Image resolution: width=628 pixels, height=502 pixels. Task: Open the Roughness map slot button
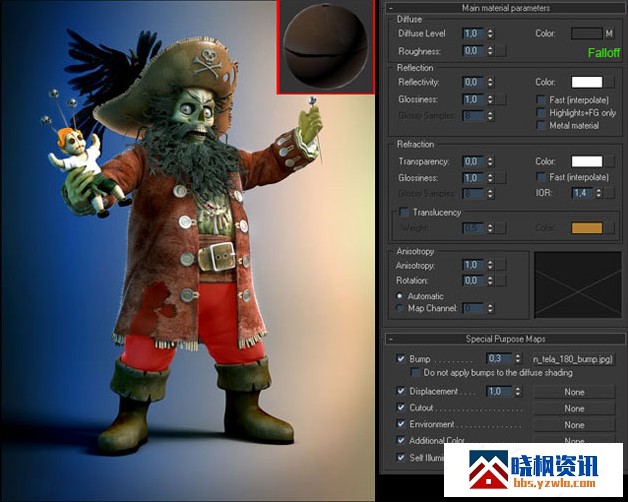(501, 51)
